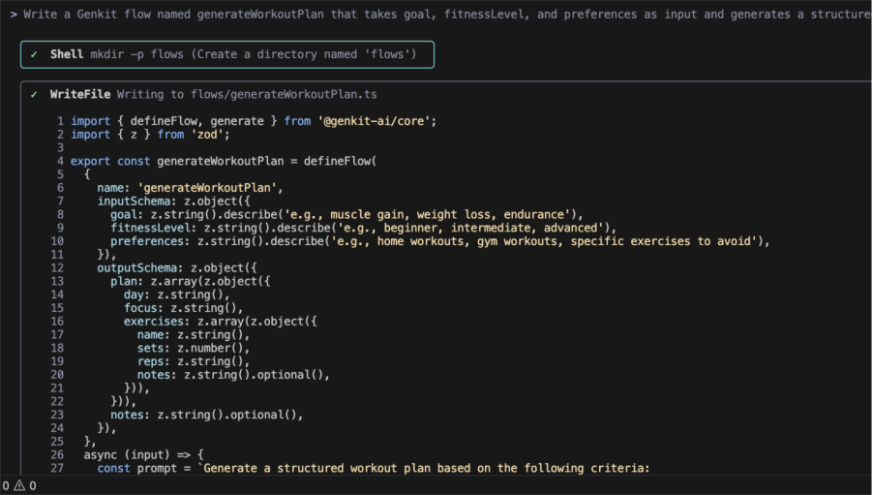Click the checkmark icon beside WriteFile

[x=34, y=95]
